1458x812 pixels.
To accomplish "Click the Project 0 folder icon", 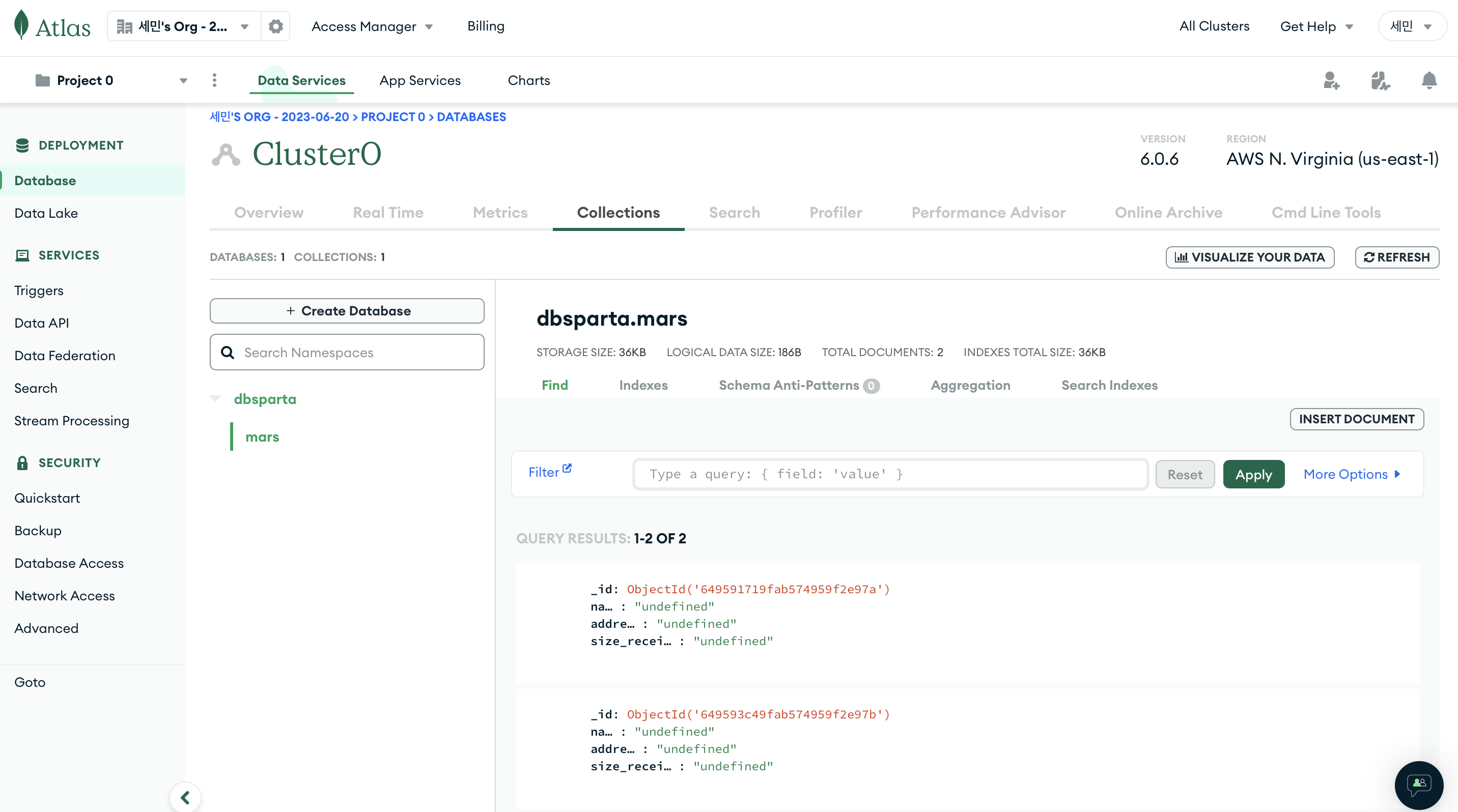I will coord(42,80).
